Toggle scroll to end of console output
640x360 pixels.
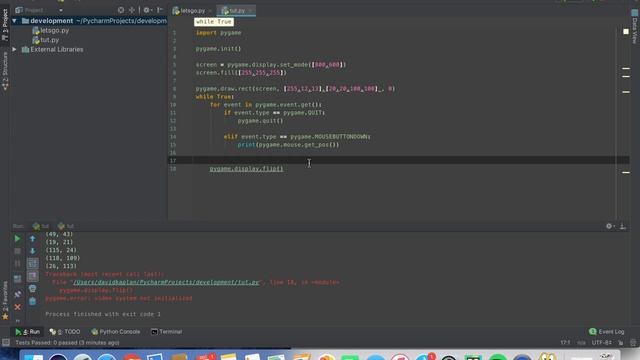coord(33,276)
